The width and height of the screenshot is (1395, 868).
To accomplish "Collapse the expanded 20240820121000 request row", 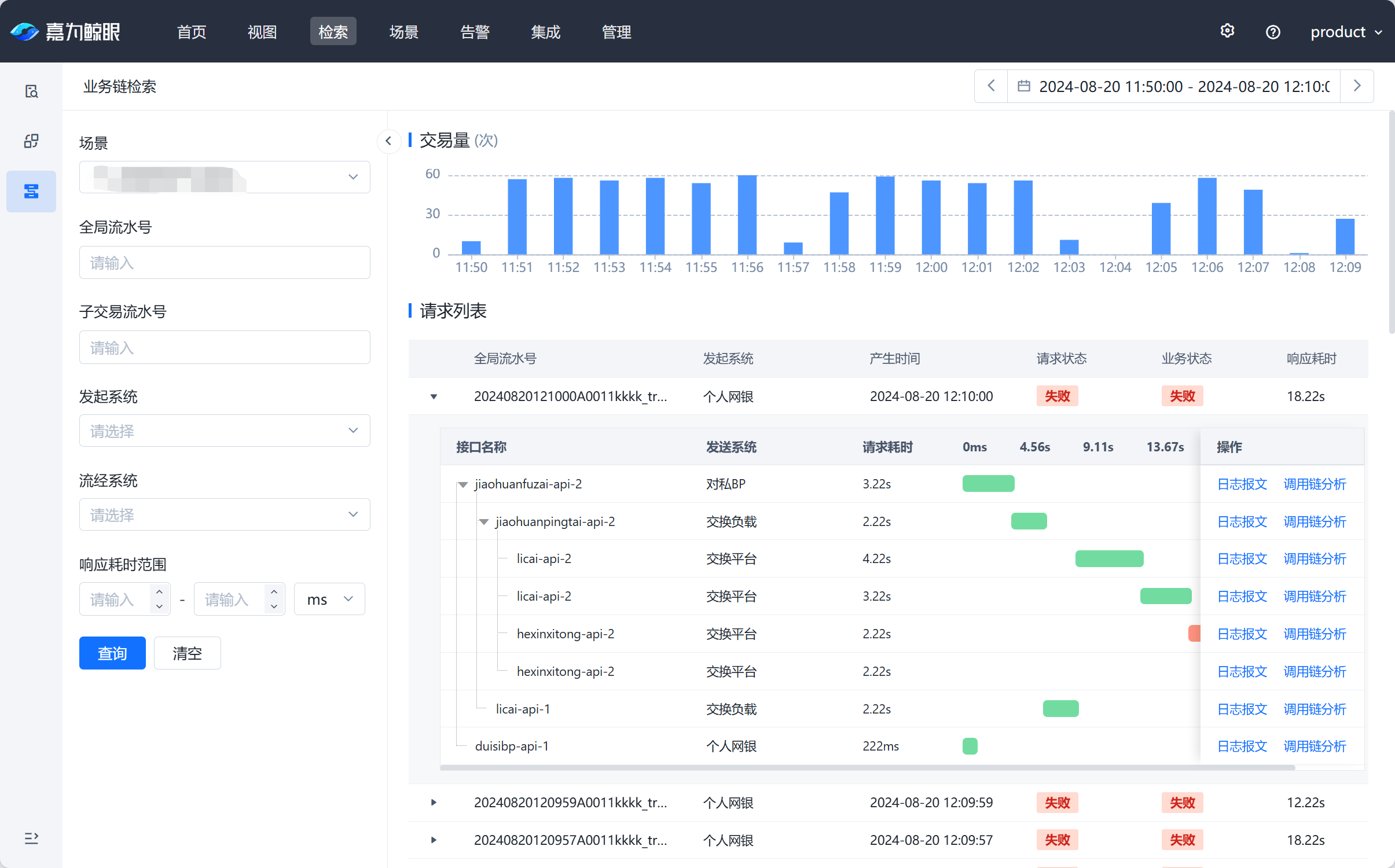I will point(434,396).
